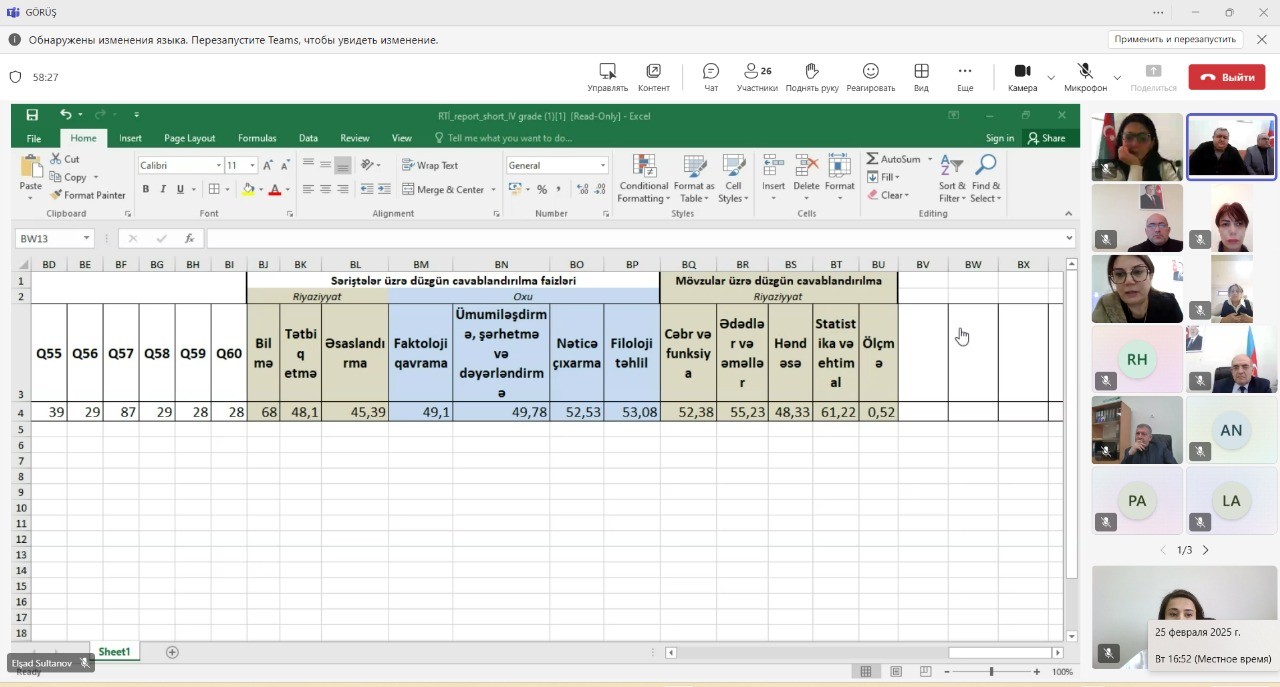This screenshot has width=1280, height=687.
Task: Switch to the Insert ribbon tab
Action: [x=130, y=138]
